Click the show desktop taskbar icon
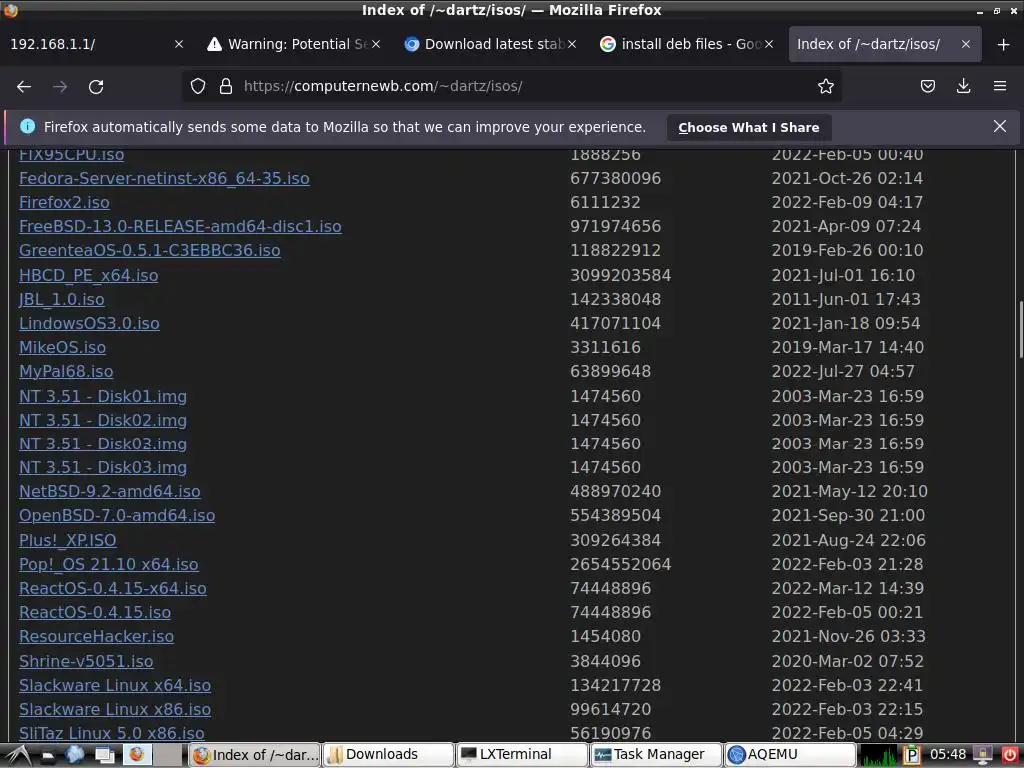 (104, 756)
